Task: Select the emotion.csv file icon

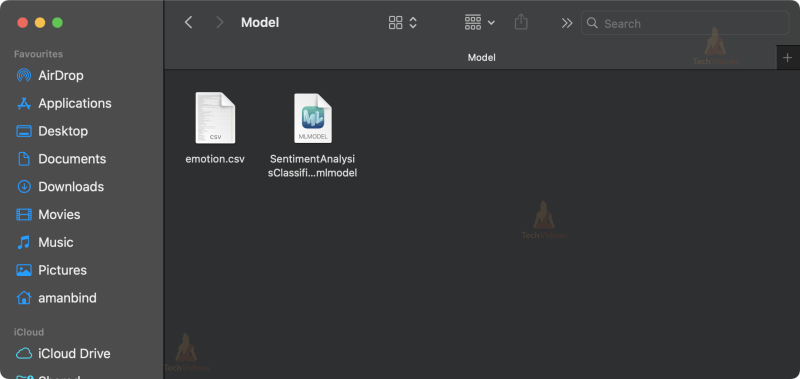Action: click(215, 118)
